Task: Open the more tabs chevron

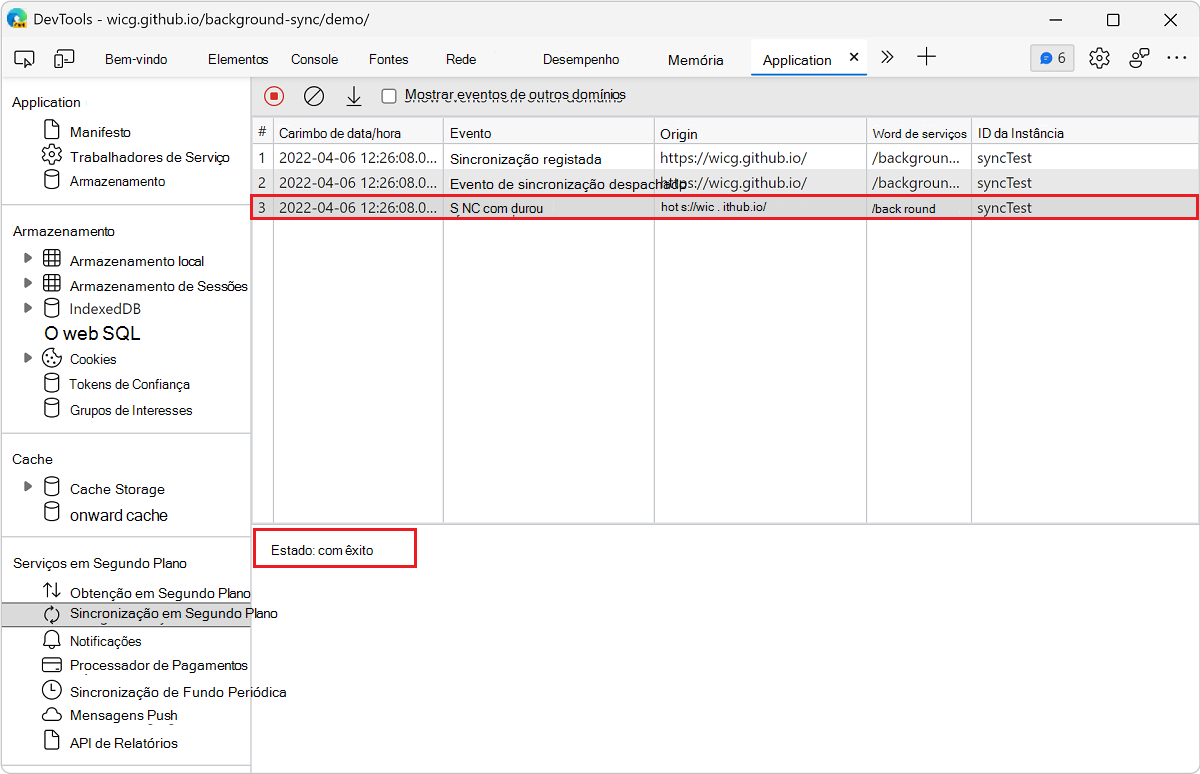Action: coord(887,58)
